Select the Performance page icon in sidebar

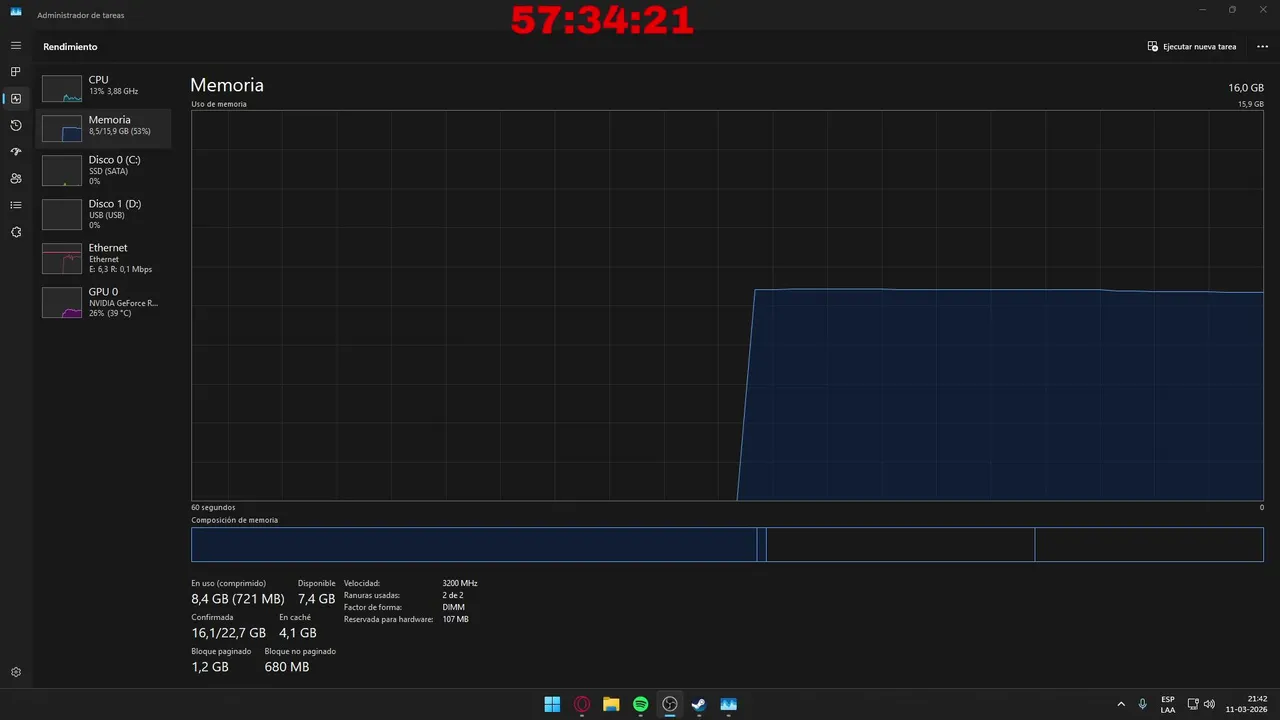pos(16,99)
